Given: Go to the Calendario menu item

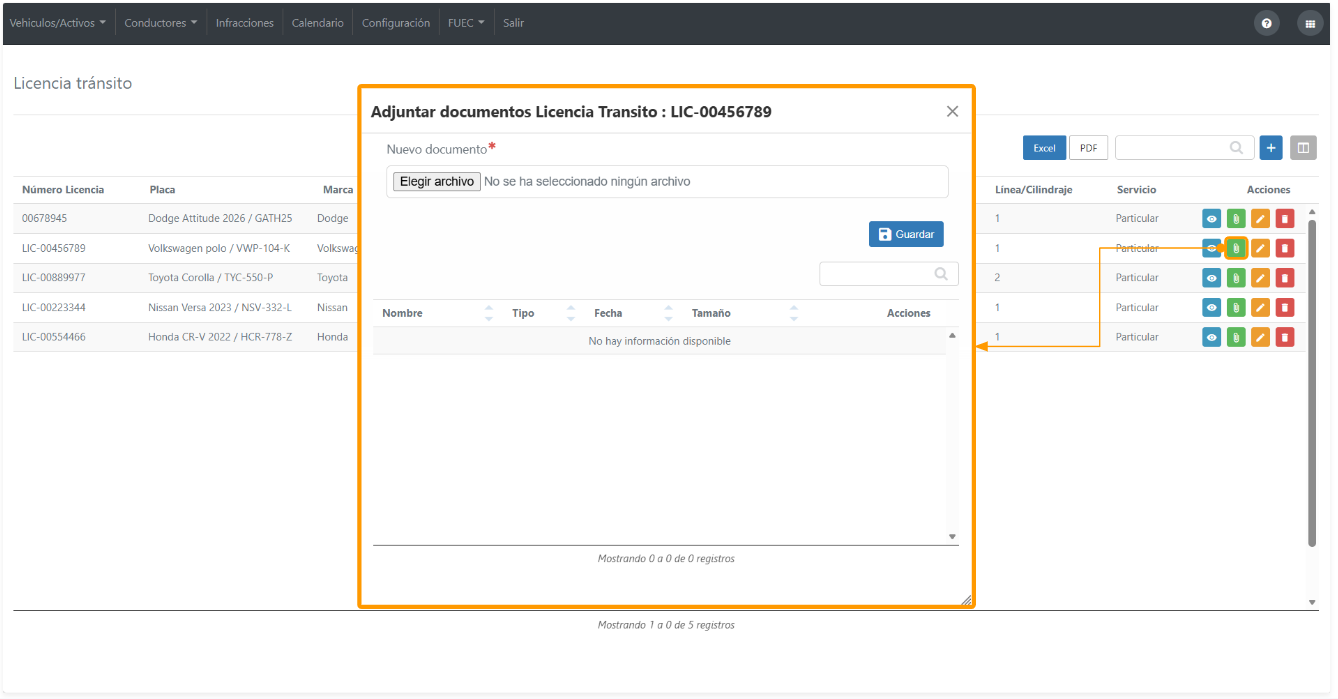Looking at the screenshot, I should [x=318, y=23].
